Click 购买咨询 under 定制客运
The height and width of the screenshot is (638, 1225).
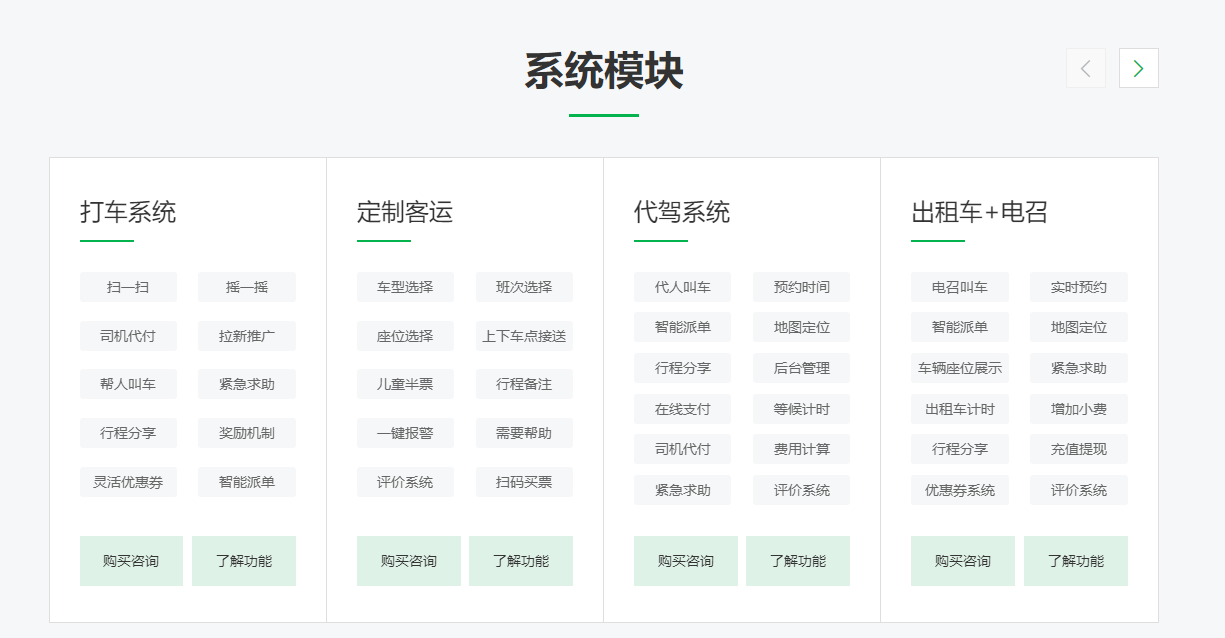pyautogui.click(x=409, y=561)
